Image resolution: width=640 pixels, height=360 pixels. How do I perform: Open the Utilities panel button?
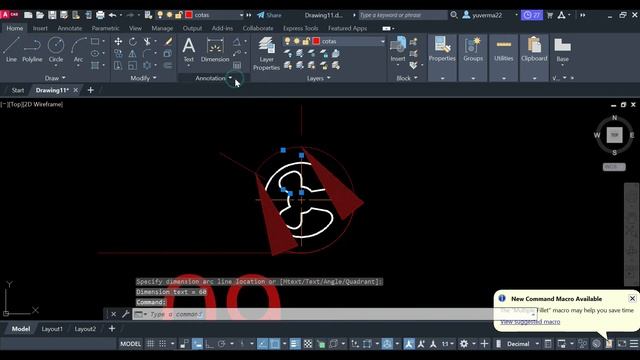(x=504, y=49)
